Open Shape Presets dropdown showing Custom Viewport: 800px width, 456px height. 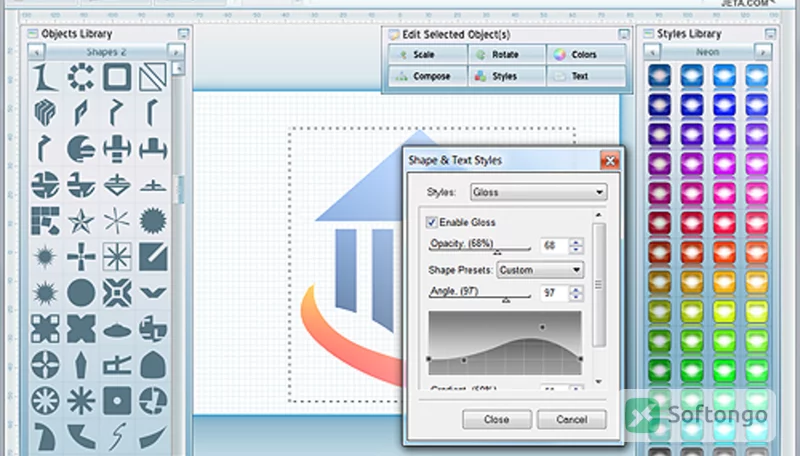[540, 270]
